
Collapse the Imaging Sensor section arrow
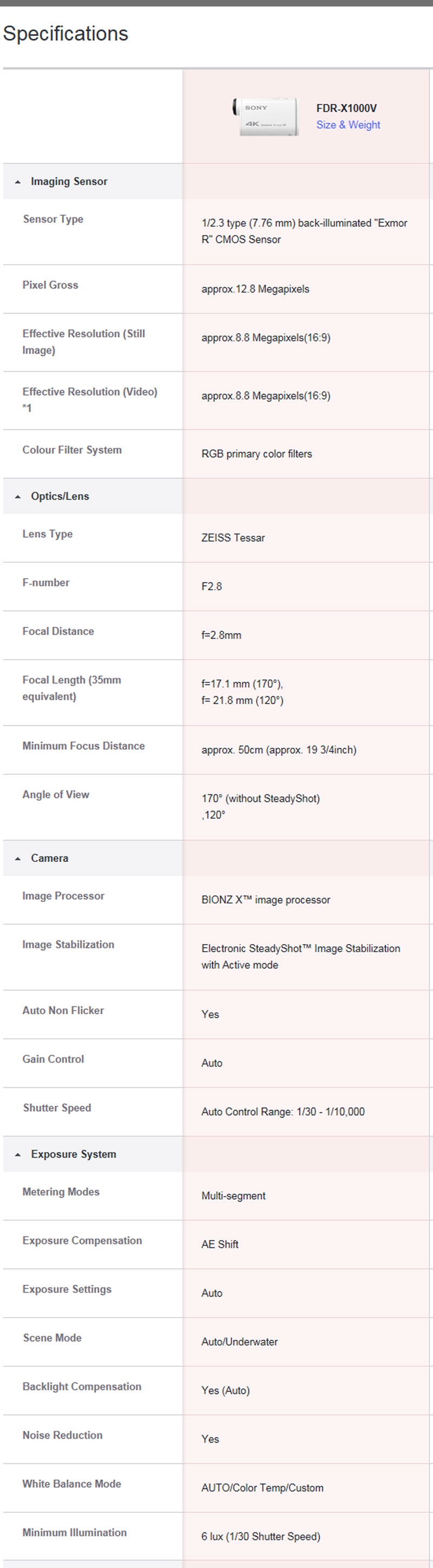tap(18, 182)
